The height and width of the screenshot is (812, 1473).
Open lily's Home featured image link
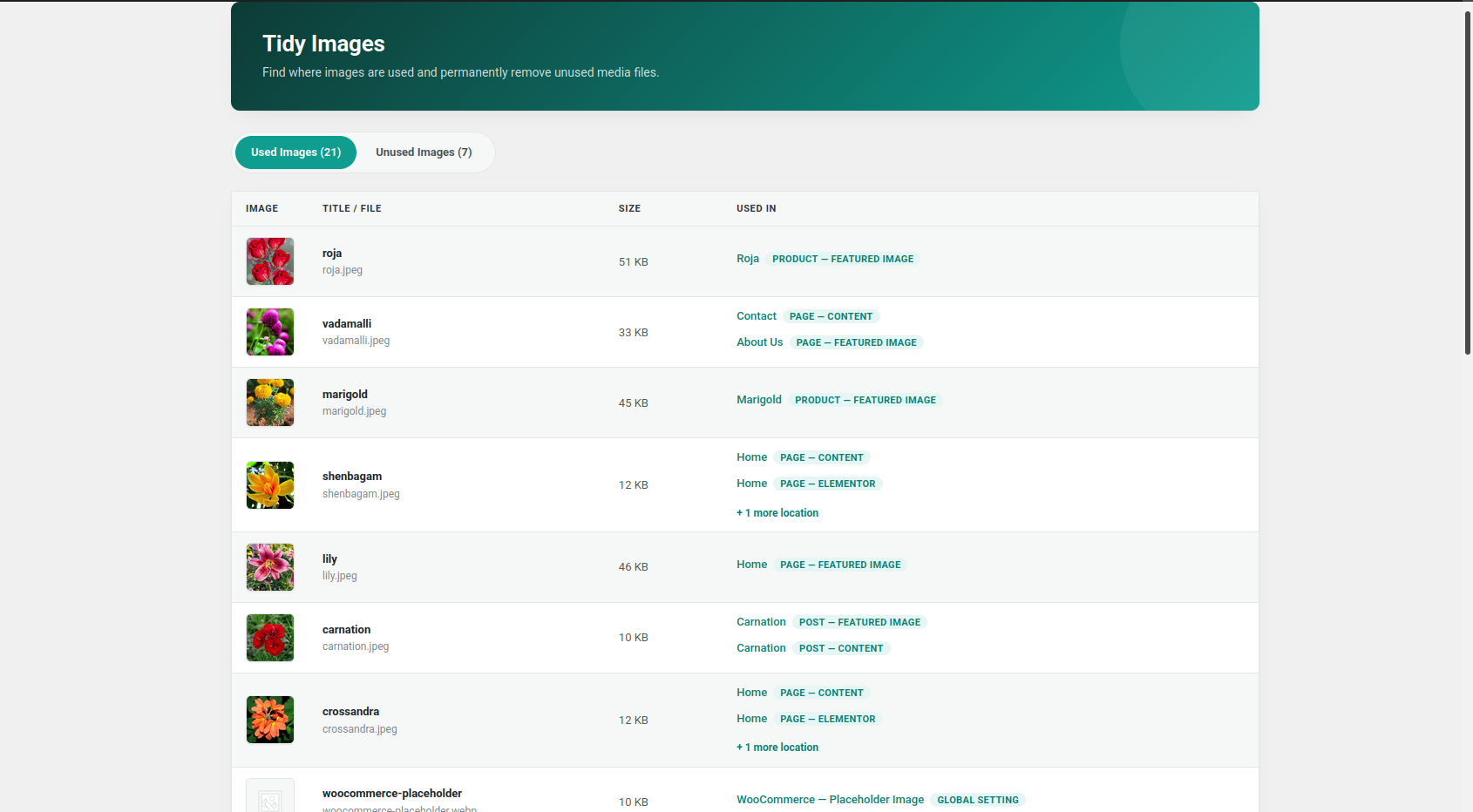[x=752, y=565]
